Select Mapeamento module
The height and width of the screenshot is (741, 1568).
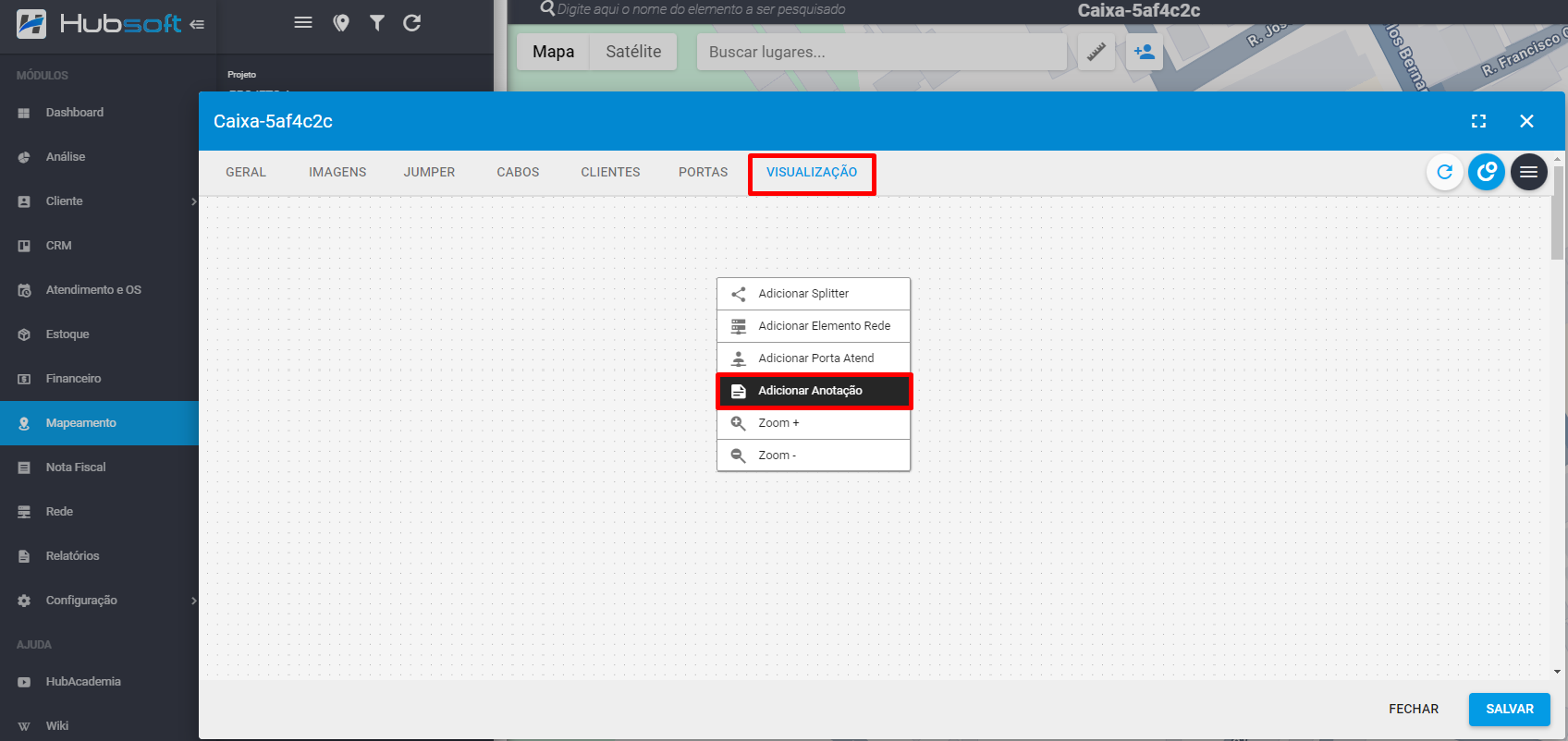(x=99, y=423)
